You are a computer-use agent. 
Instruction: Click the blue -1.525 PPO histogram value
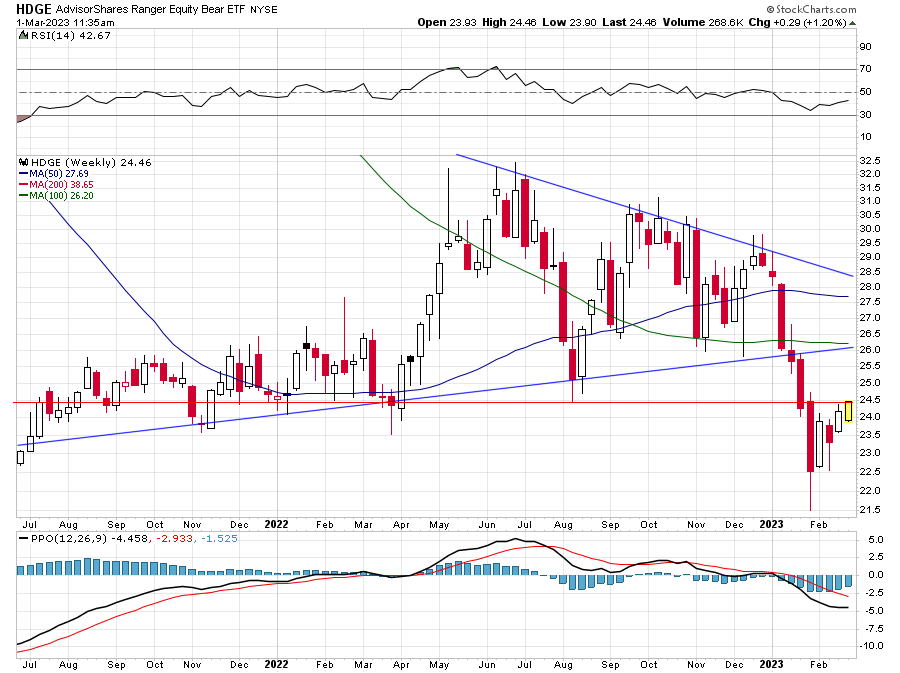coord(219,539)
